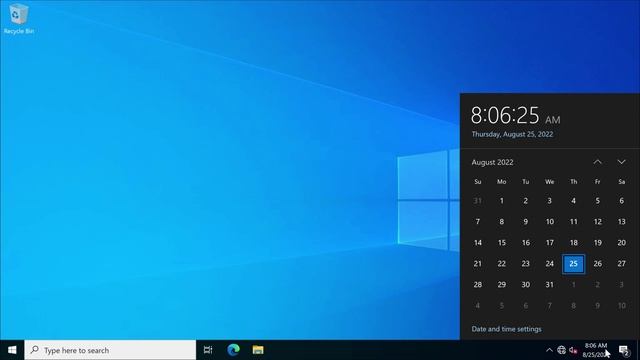Select August 27 in the calendar
The height and width of the screenshot is (360, 640).
622,264
